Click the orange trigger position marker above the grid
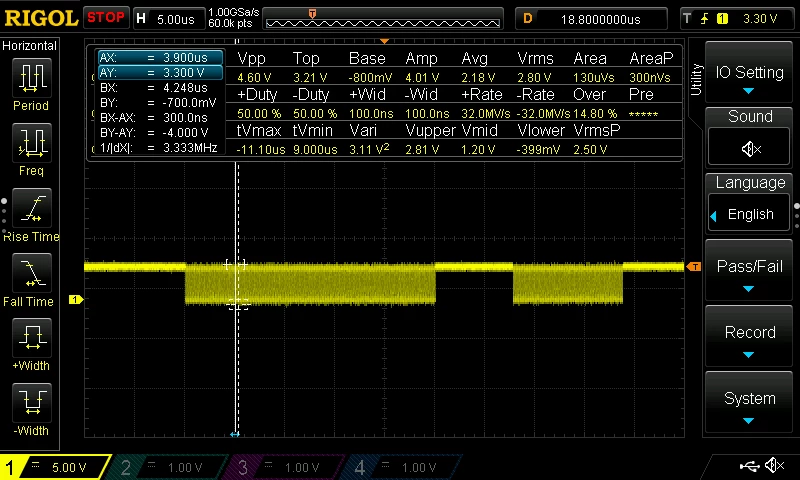 (x=384, y=41)
